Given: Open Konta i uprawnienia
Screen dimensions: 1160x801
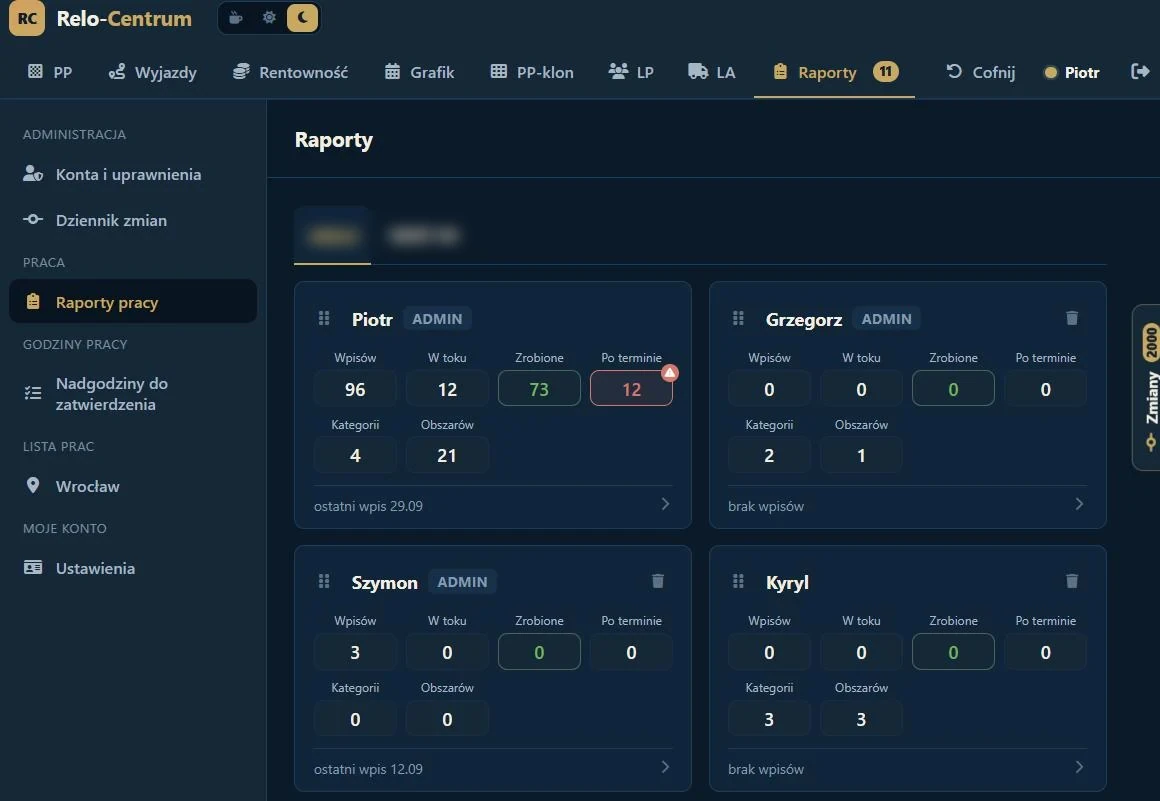Looking at the screenshot, I should 133,175.
